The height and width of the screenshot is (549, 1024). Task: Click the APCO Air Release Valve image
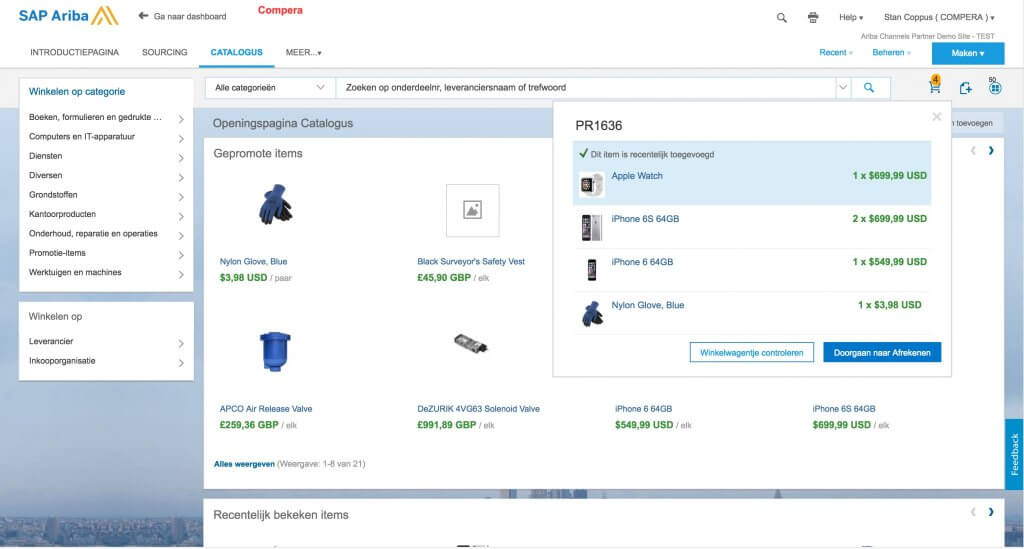pyautogui.click(x=274, y=352)
